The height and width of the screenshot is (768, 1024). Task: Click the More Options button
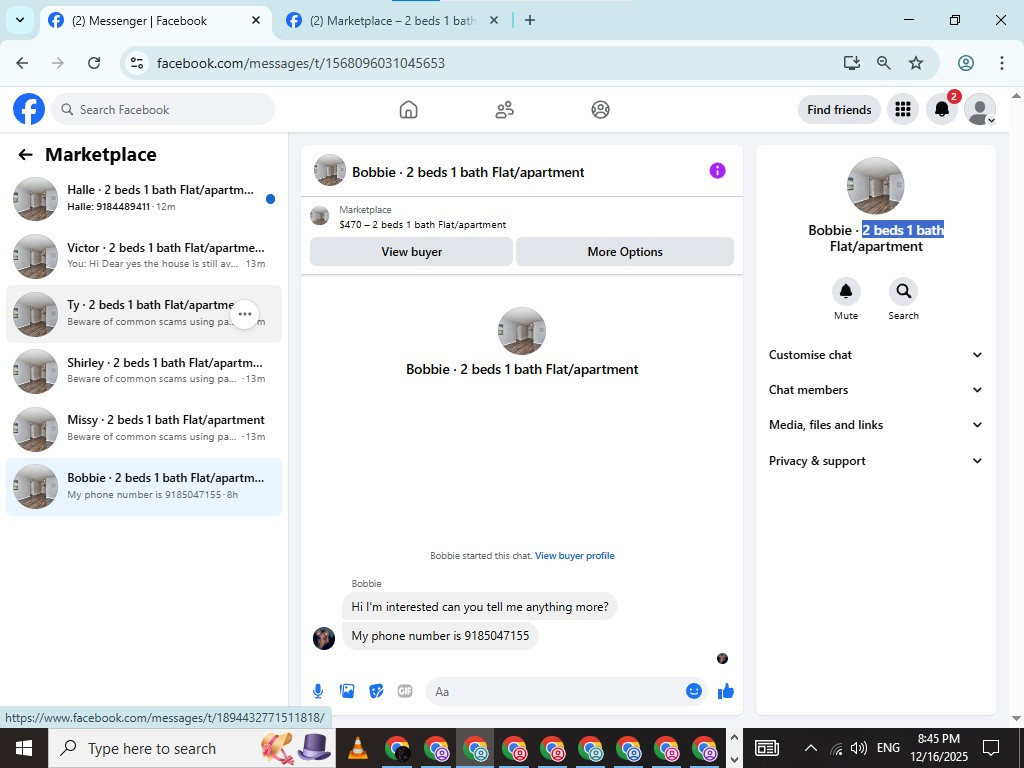pyautogui.click(x=625, y=251)
